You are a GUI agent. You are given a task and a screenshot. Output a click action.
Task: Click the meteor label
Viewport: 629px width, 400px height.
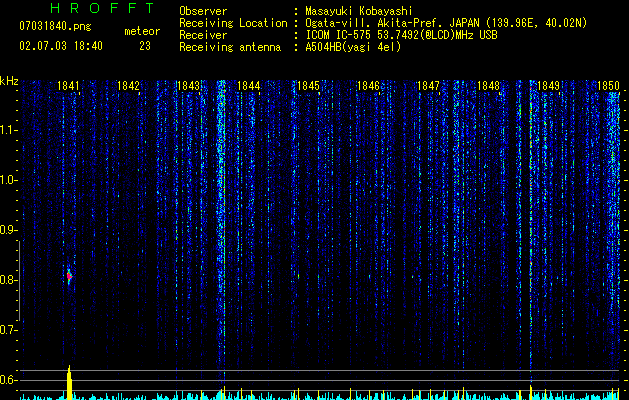pos(142,31)
